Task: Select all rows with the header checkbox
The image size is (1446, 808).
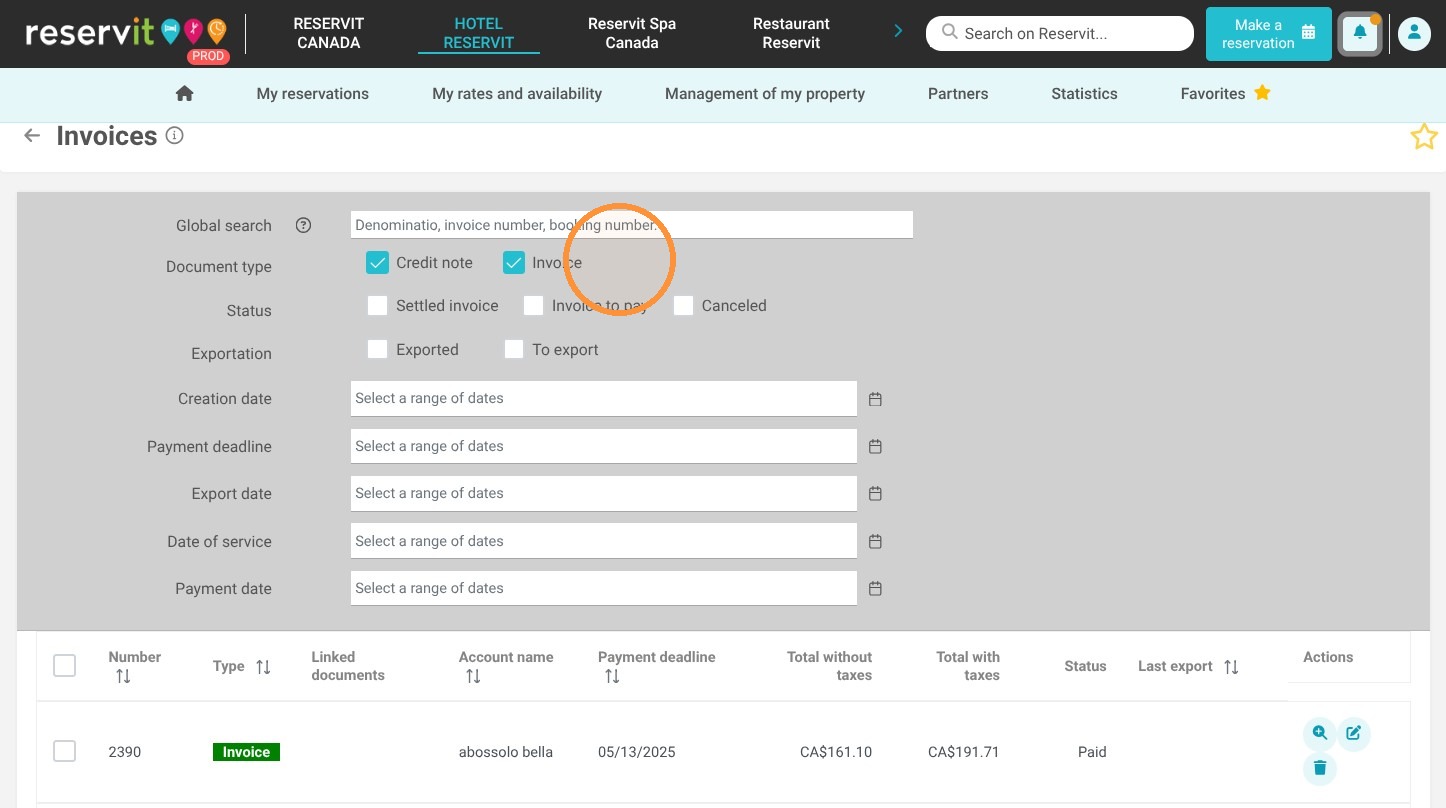Action: tap(64, 666)
